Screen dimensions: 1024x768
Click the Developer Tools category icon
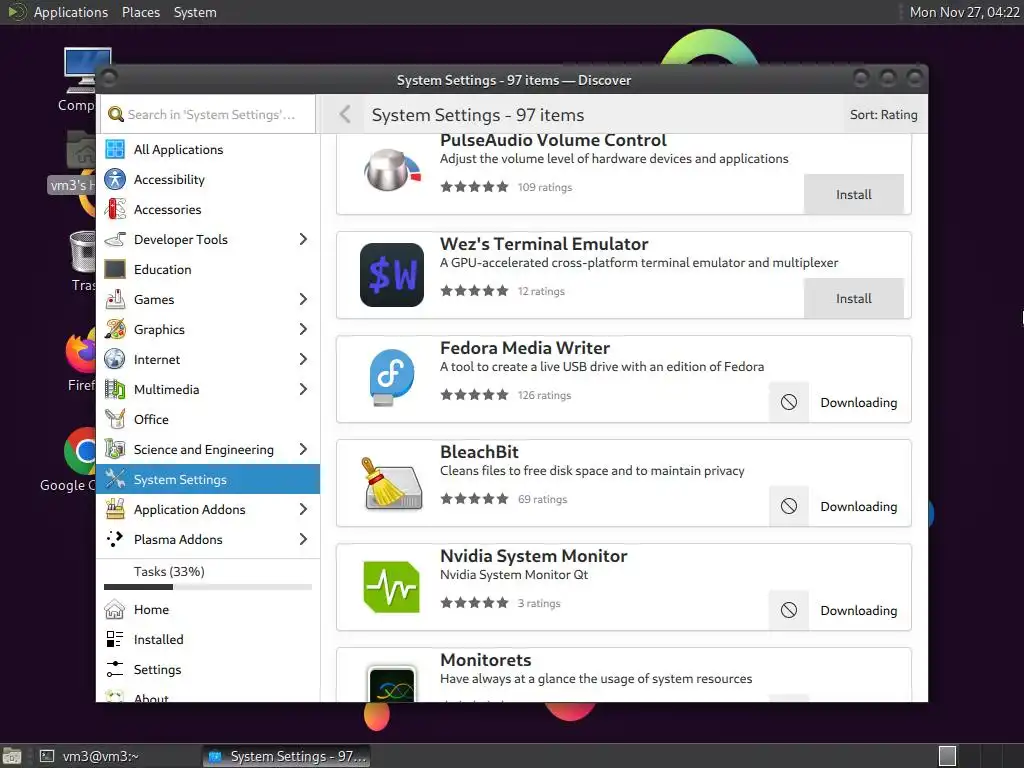(x=115, y=240)
